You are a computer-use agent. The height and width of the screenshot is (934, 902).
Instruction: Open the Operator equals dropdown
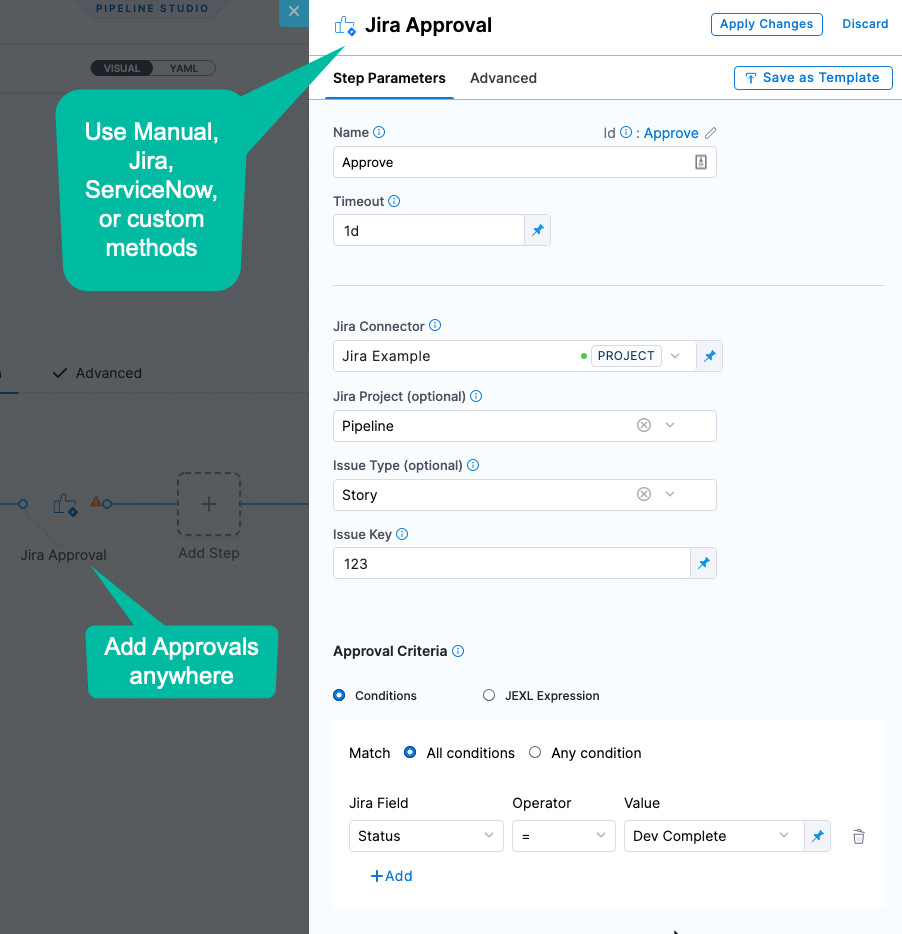[563, 836]
